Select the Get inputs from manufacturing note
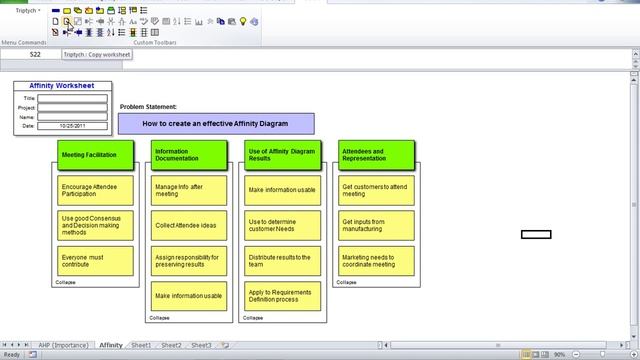Screen dimensions: 640x360 tap(376, 225)
